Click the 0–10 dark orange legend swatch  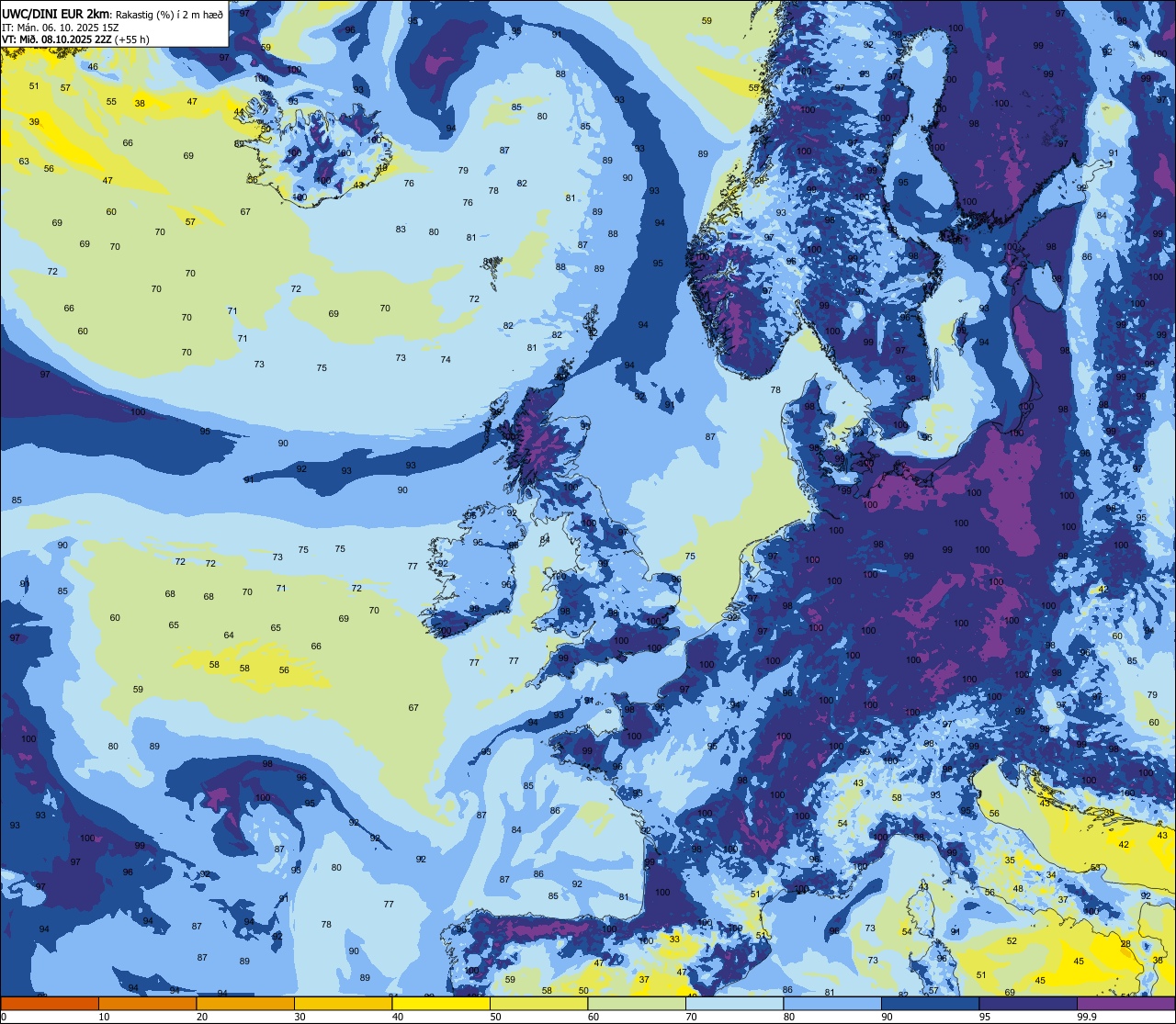(50, 1003)
